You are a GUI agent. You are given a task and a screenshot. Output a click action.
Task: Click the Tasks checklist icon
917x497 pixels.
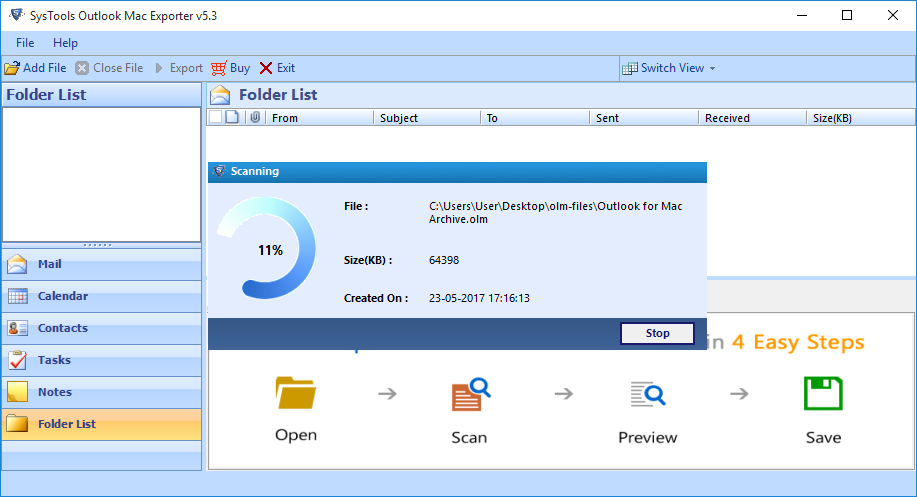(x=18, y=360)
